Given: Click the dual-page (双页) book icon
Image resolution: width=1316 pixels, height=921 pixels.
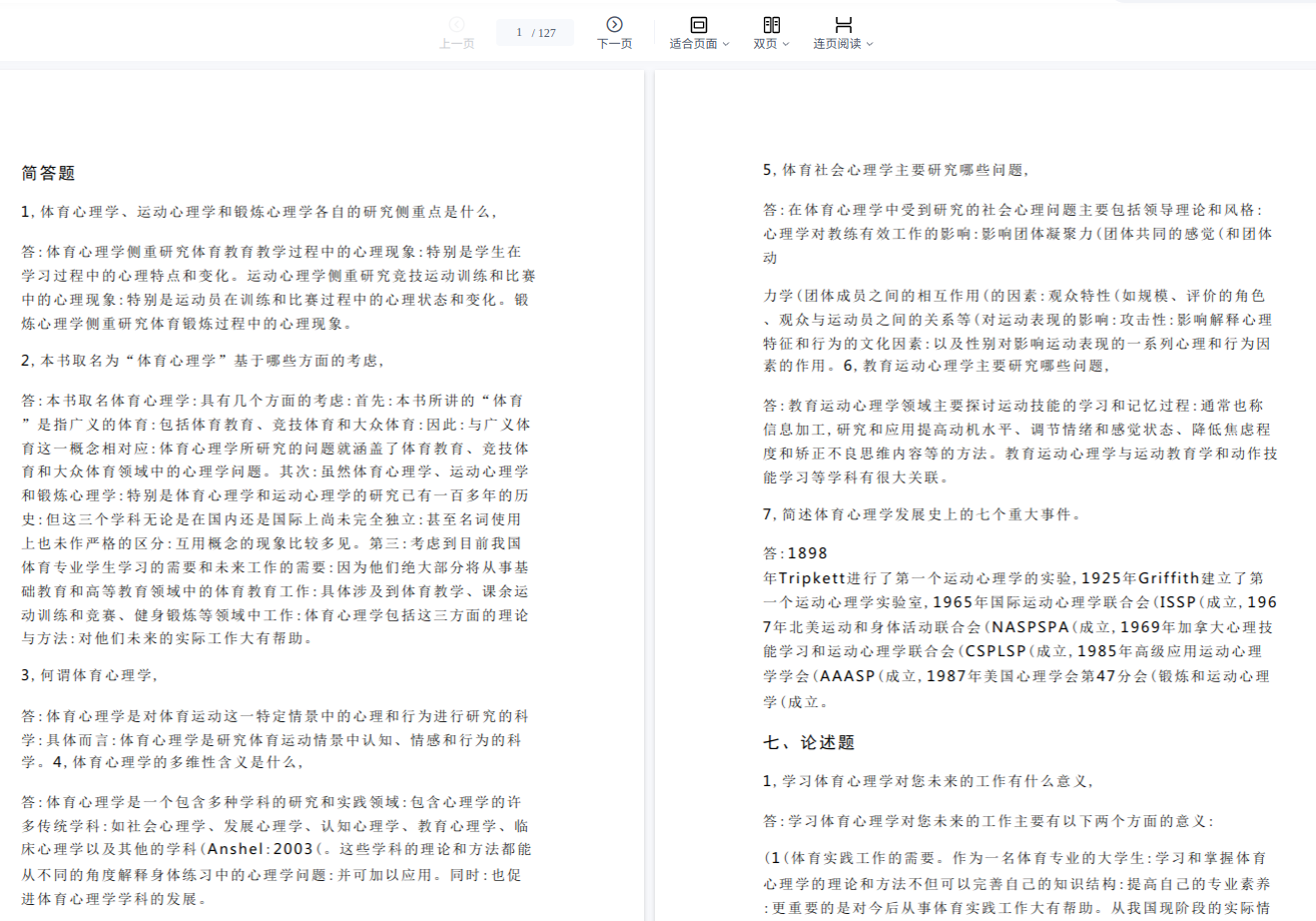Looking at the screenshot, I should [771, 24].
